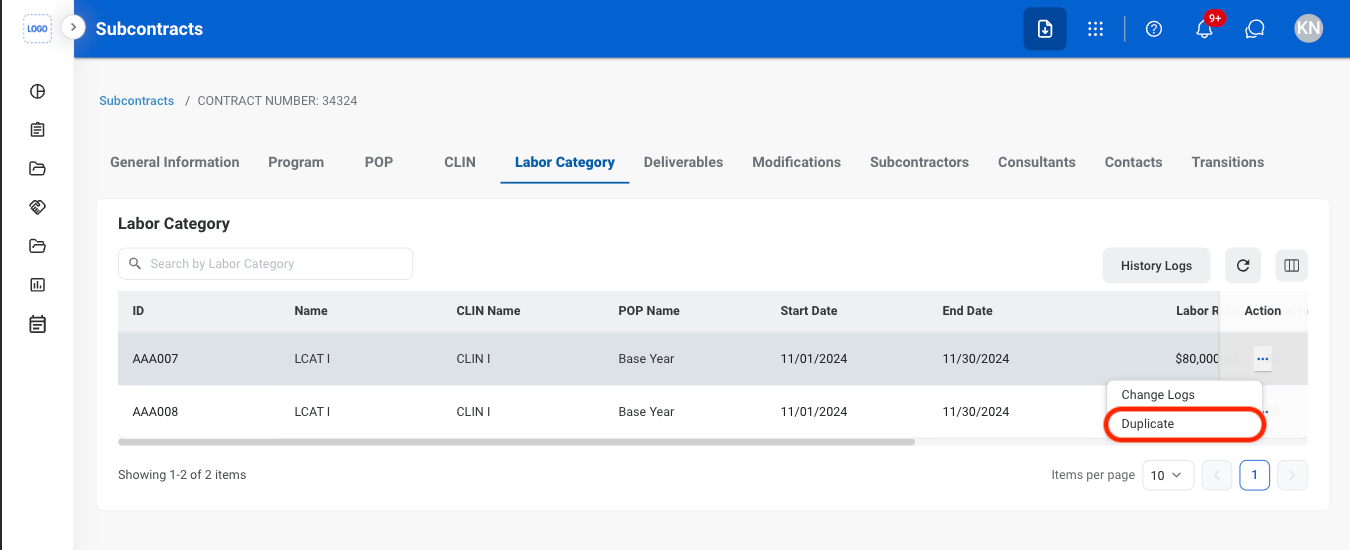Open the clipboard sidebar icon
The height and width of the screenshot is (550, 1350).
[38, 130]
